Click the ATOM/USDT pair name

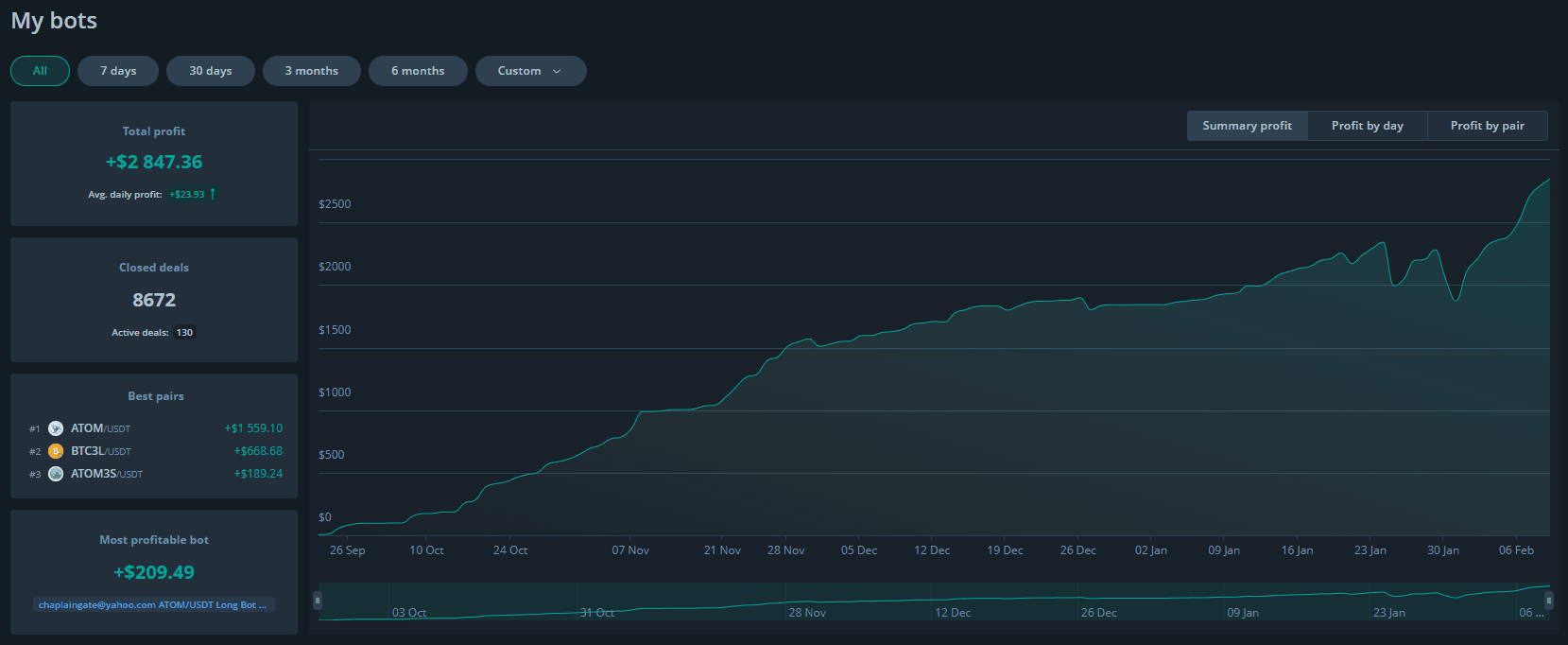tap(100, 428)
